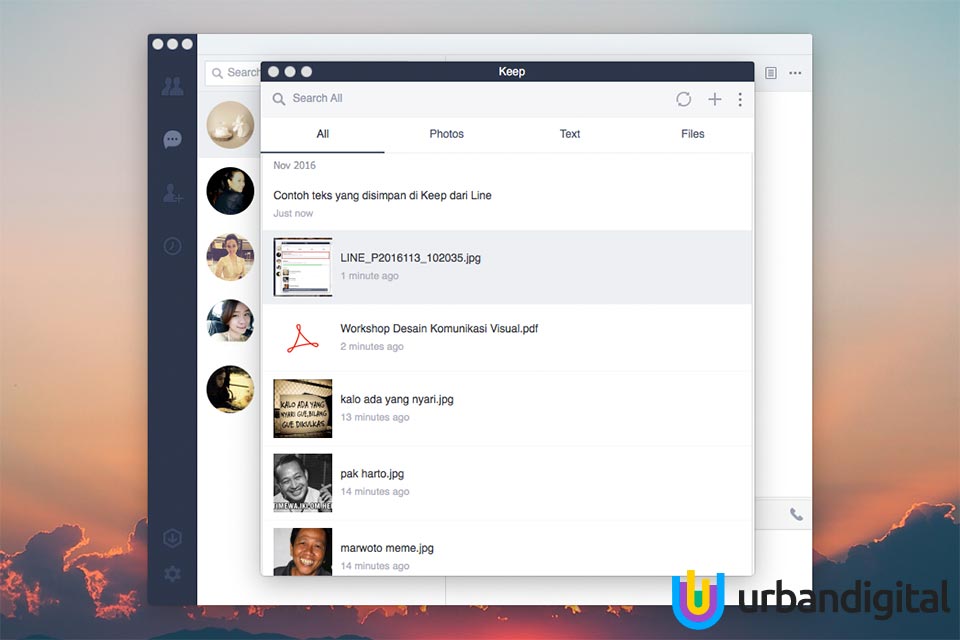The width and height of the screenshot is (960, 640).
Task: Switch to the Files tab in Keep
Action: click(x=692, y=134)
